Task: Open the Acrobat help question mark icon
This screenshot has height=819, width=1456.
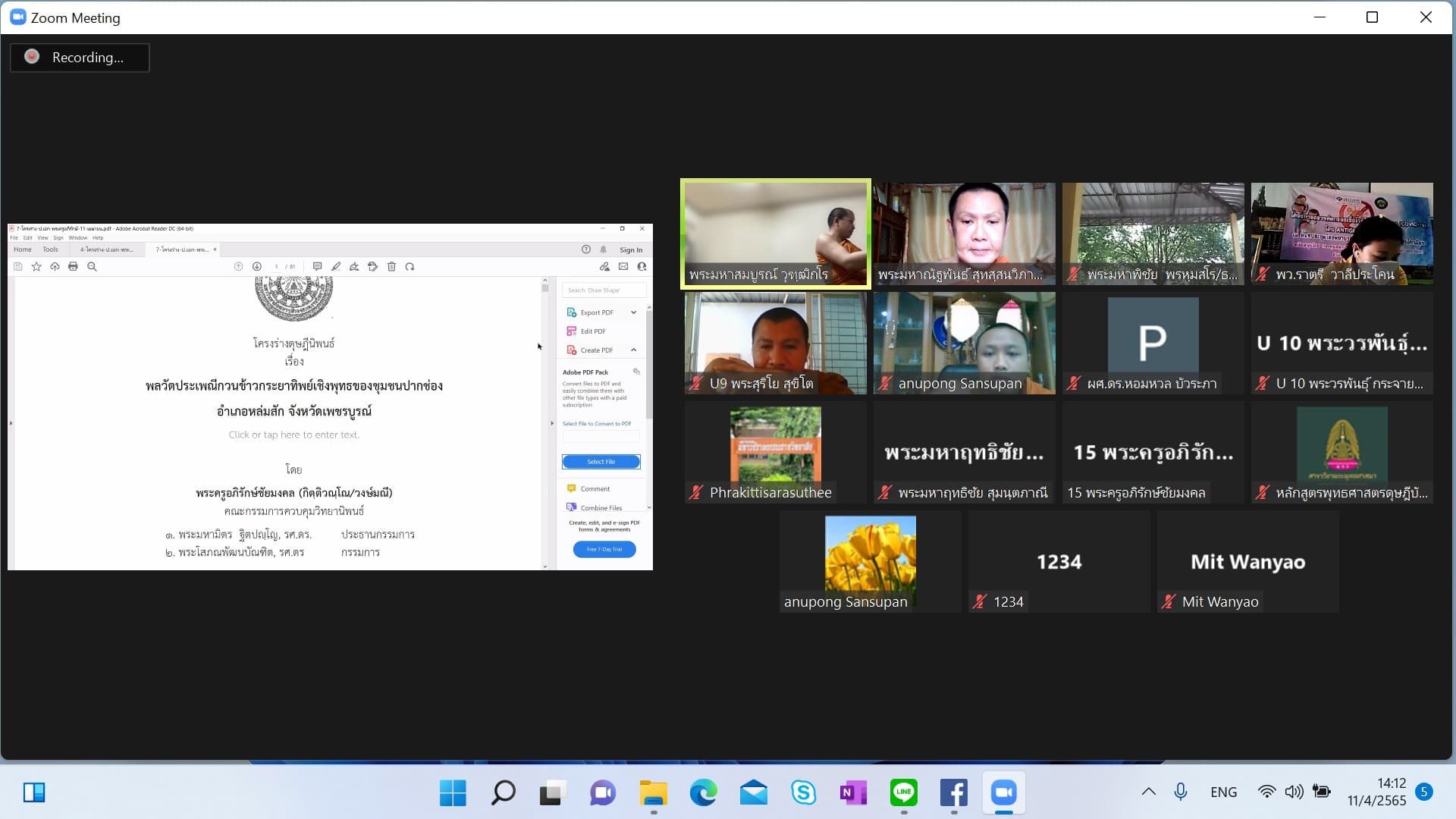Action: (x=585, y=249)
